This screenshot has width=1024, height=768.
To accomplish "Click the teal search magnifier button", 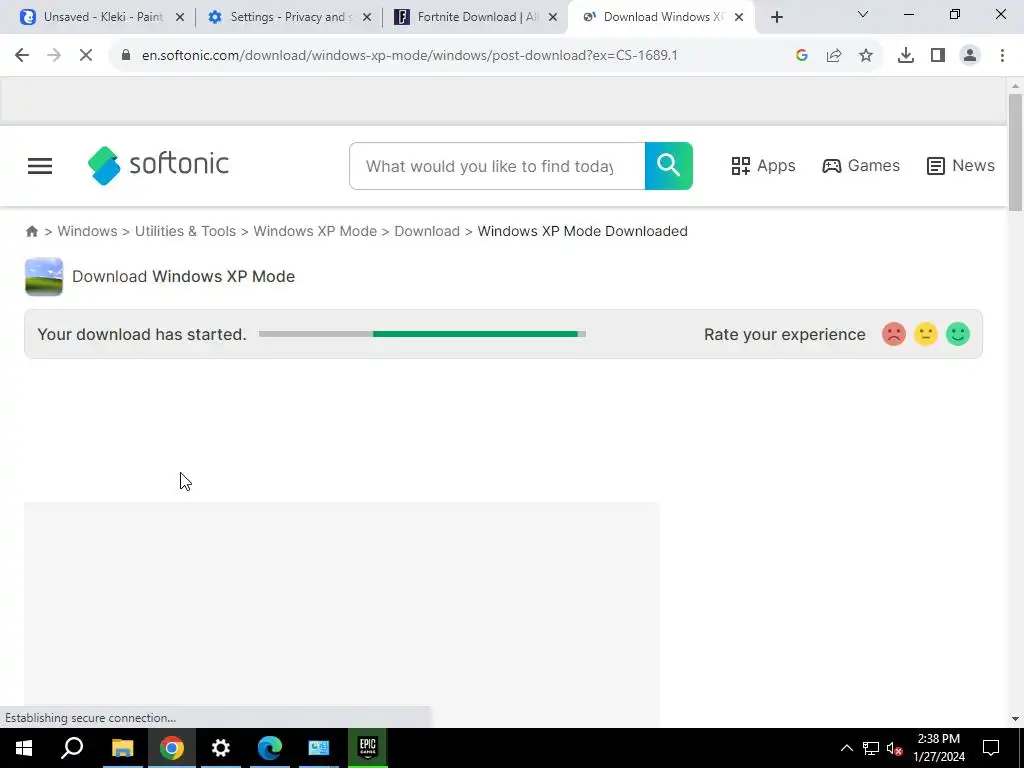I will click(668, 166).
